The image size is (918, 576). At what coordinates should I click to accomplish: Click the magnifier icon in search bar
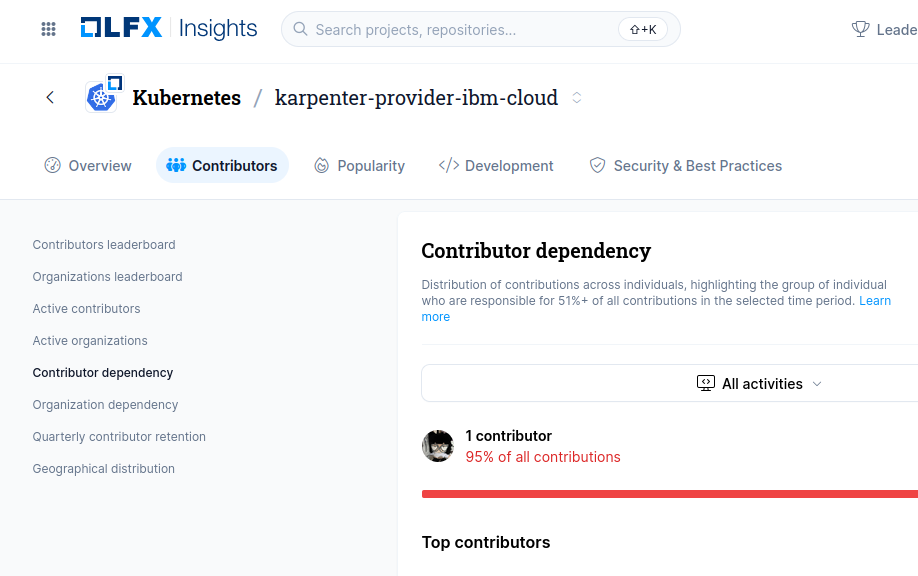[x=300, y=30]
